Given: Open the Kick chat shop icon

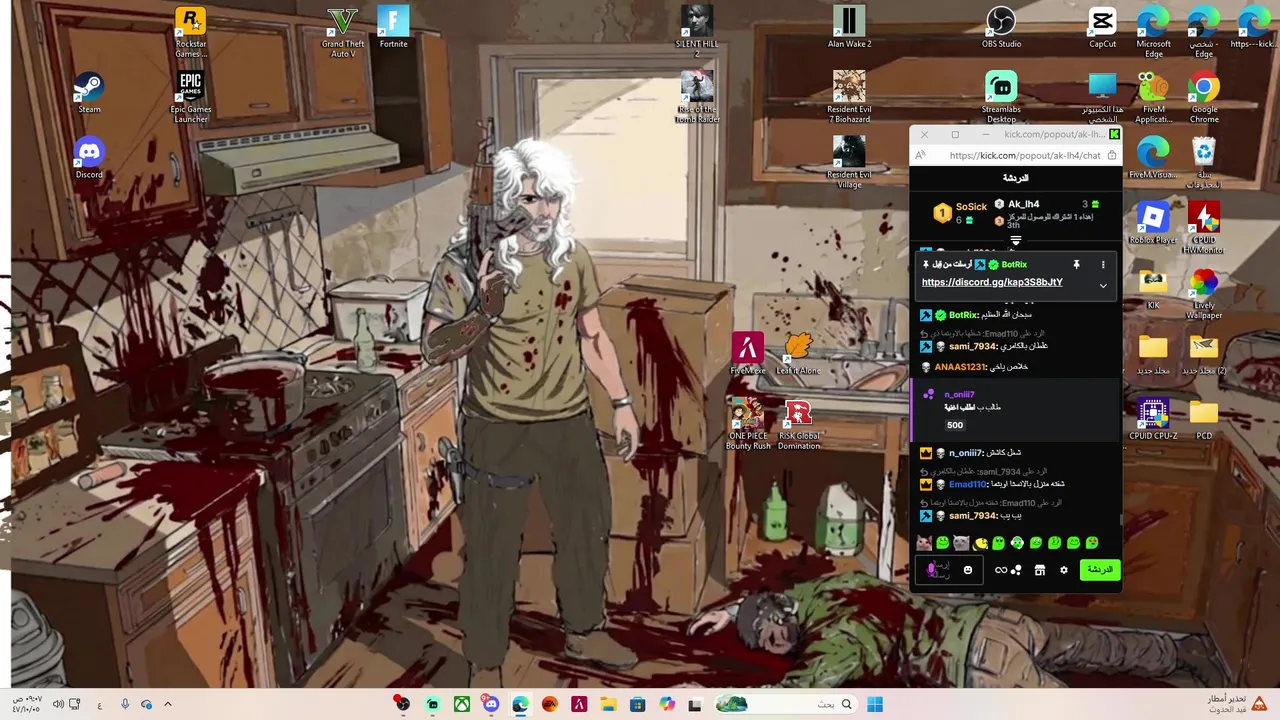Looking at the screenshot, I should [x=1039, y=570].
